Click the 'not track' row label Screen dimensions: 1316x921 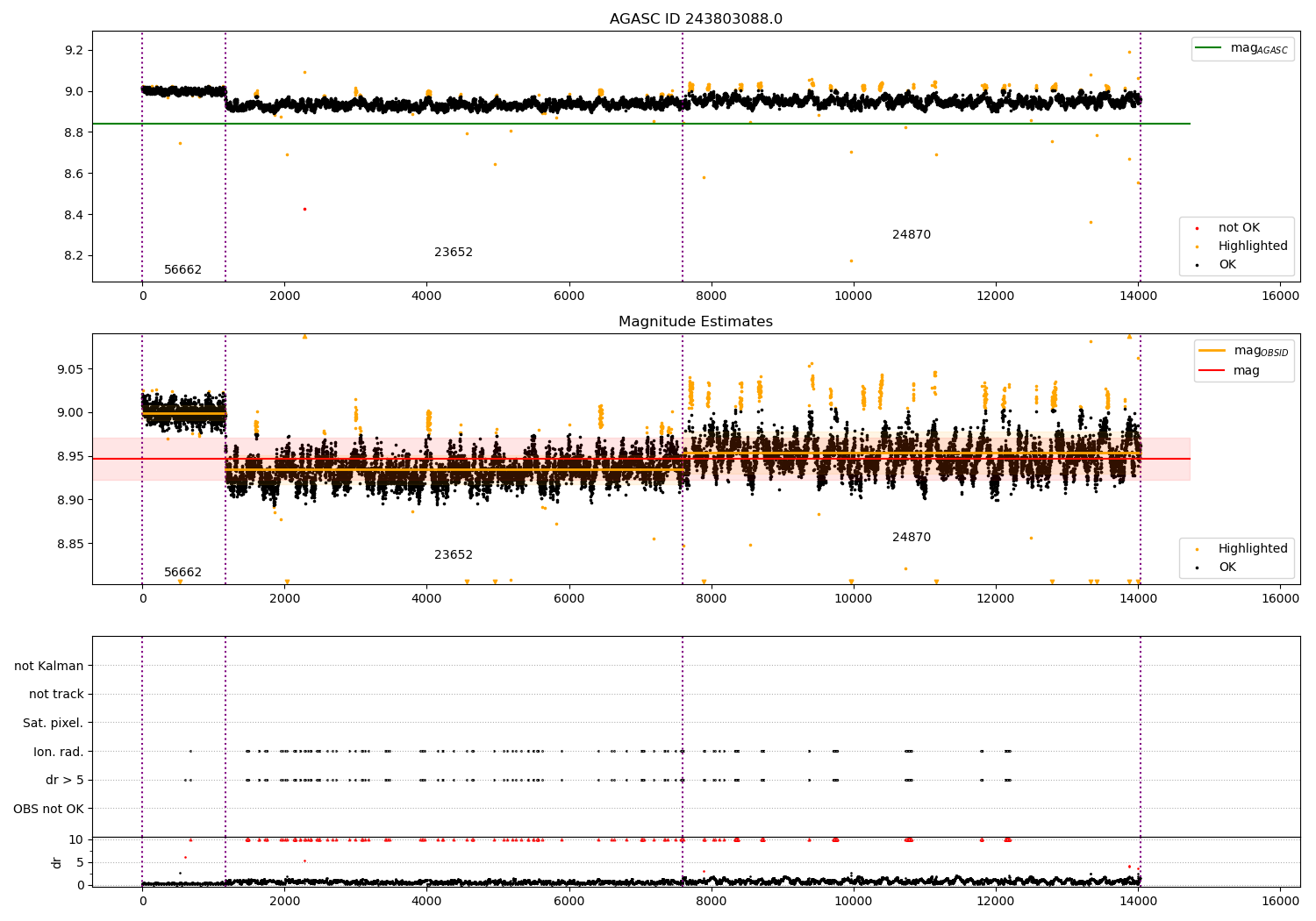tap(56, 695)
